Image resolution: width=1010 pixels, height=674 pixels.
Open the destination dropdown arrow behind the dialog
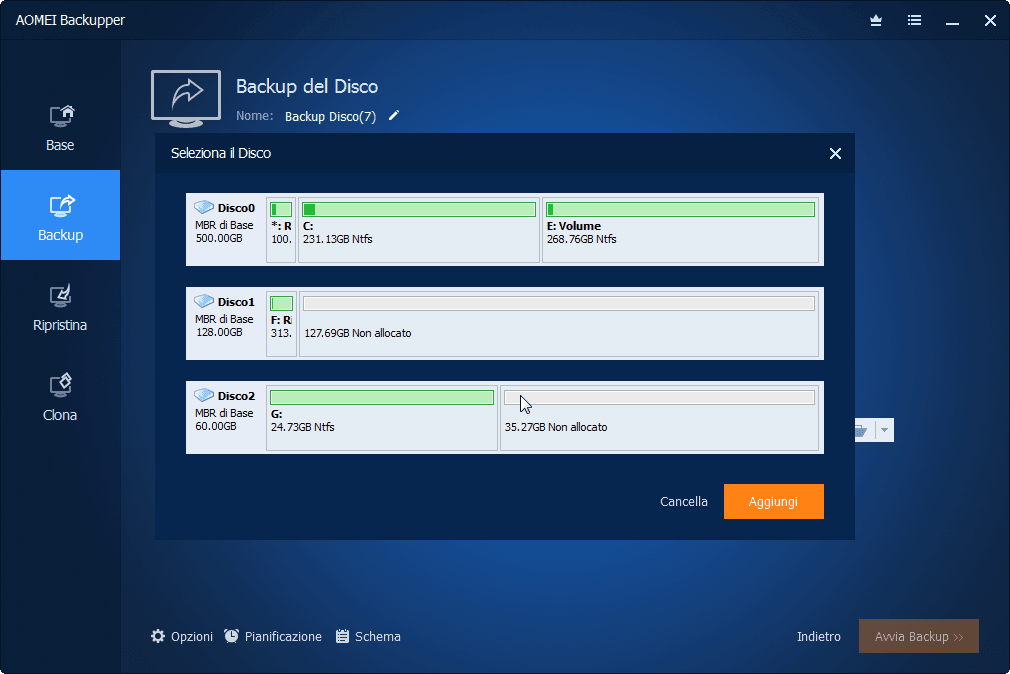(884, 430)
